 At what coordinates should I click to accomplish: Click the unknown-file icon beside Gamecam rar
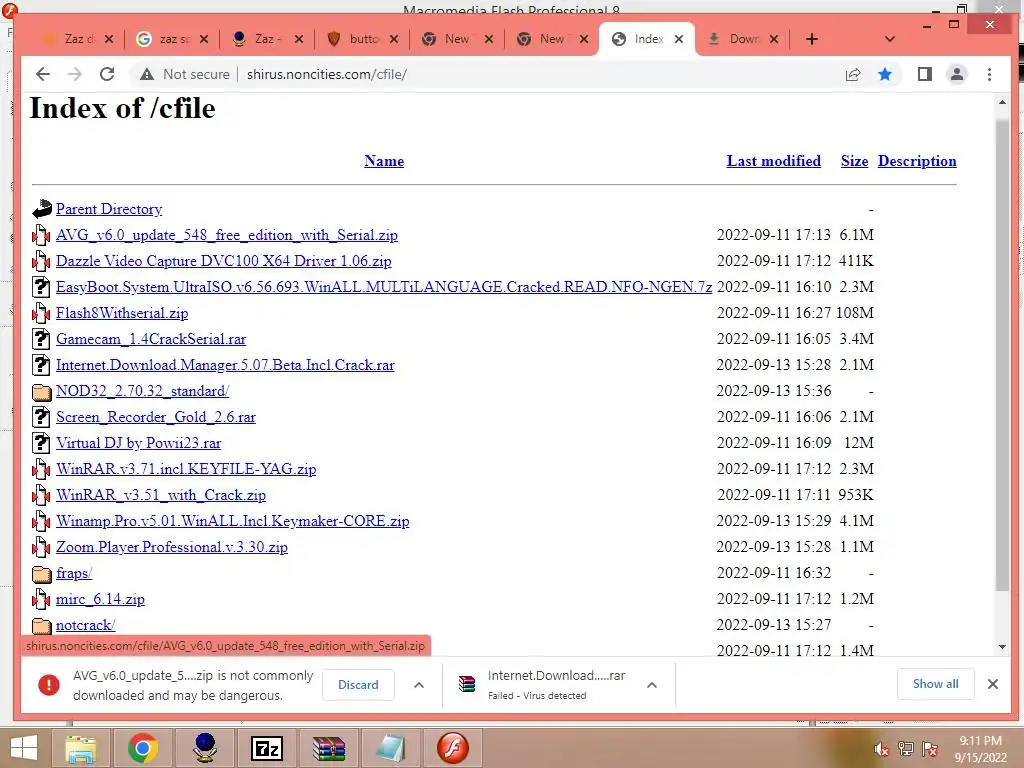coord(41,339)
